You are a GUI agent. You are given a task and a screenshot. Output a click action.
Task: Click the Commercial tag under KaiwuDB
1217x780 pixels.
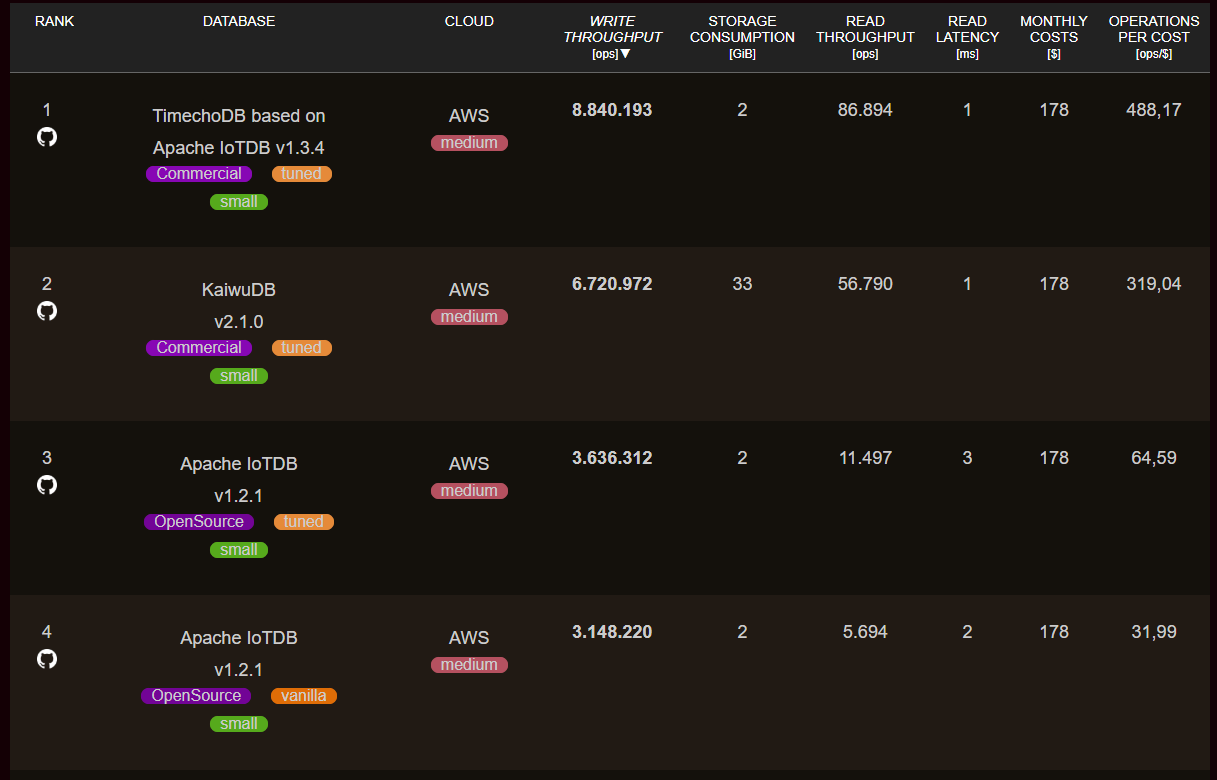(x=199, y=348)
